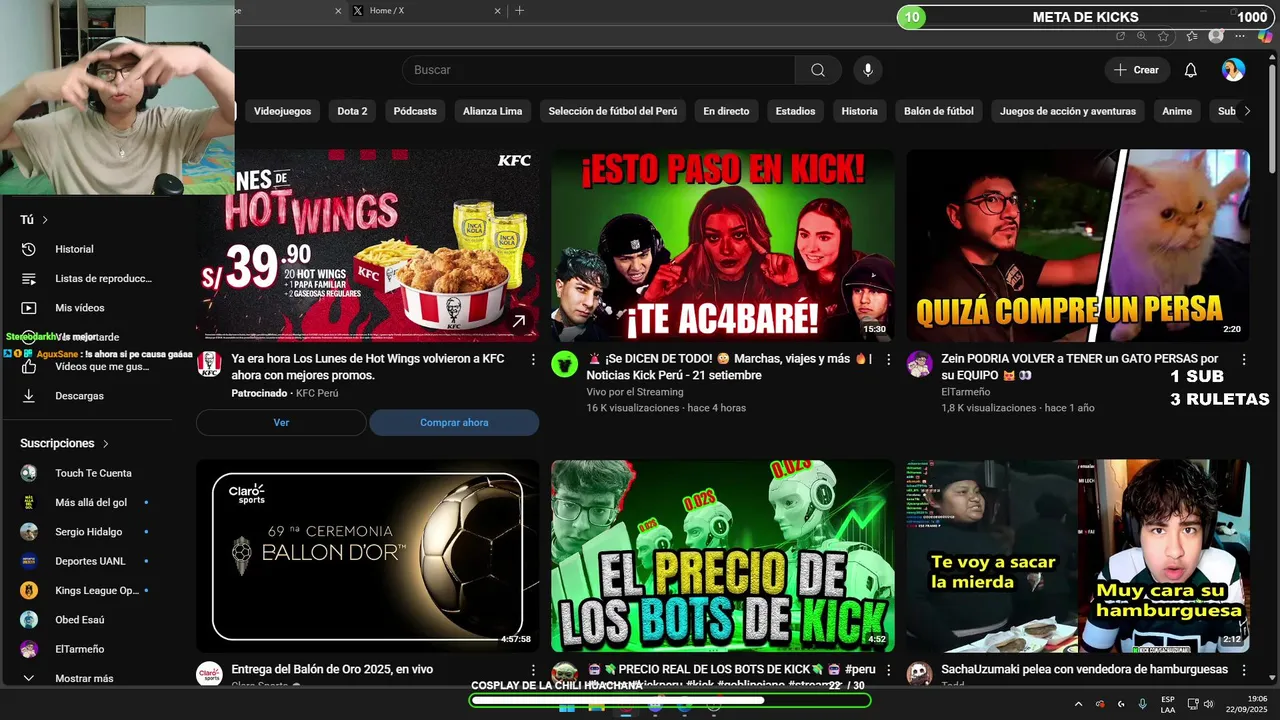
Task: Select Selección de fútbol del Perú chip
Action: click(x=615, y=111)
